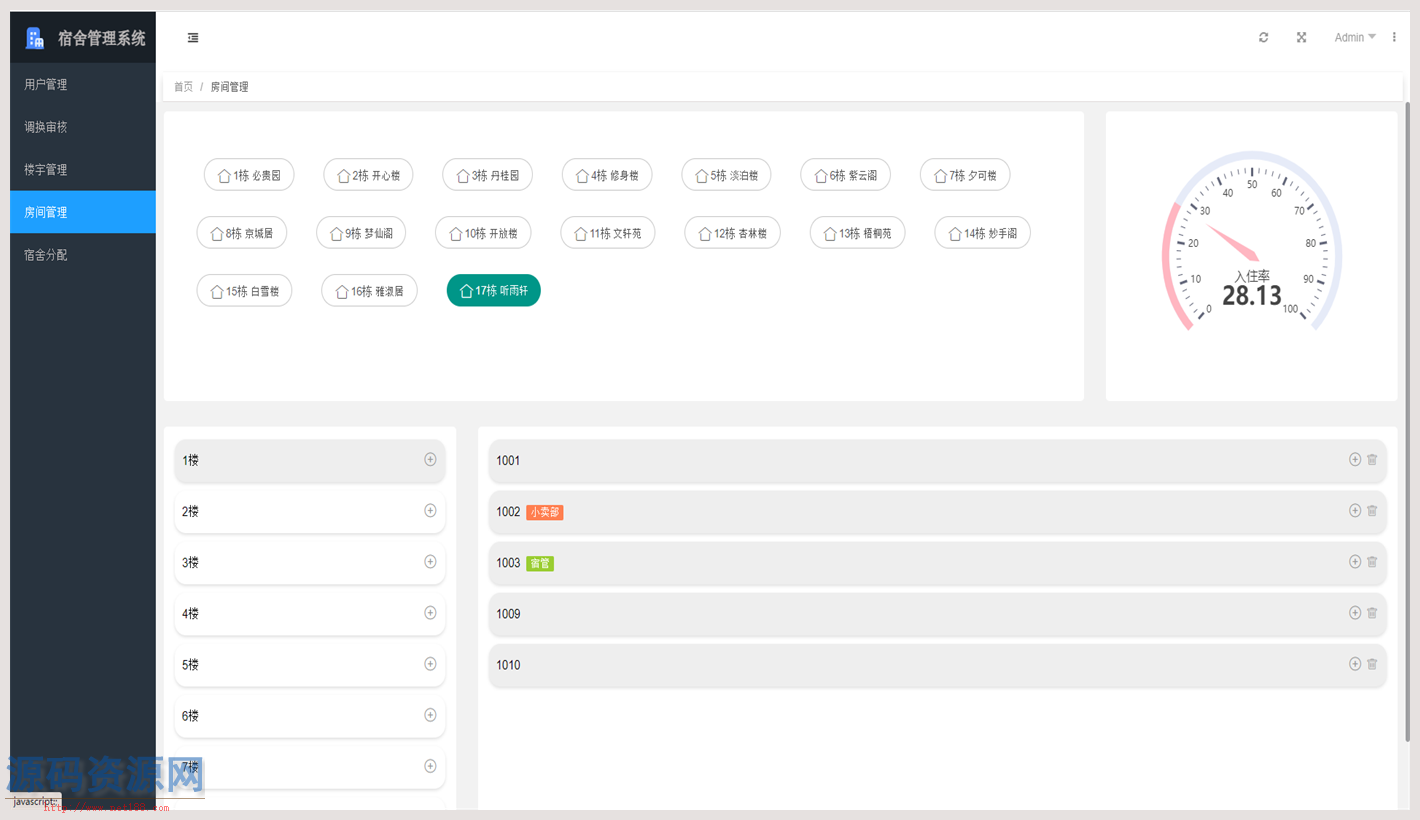Click the room number 1001
1420x820 pixels.
pos(508,460)
